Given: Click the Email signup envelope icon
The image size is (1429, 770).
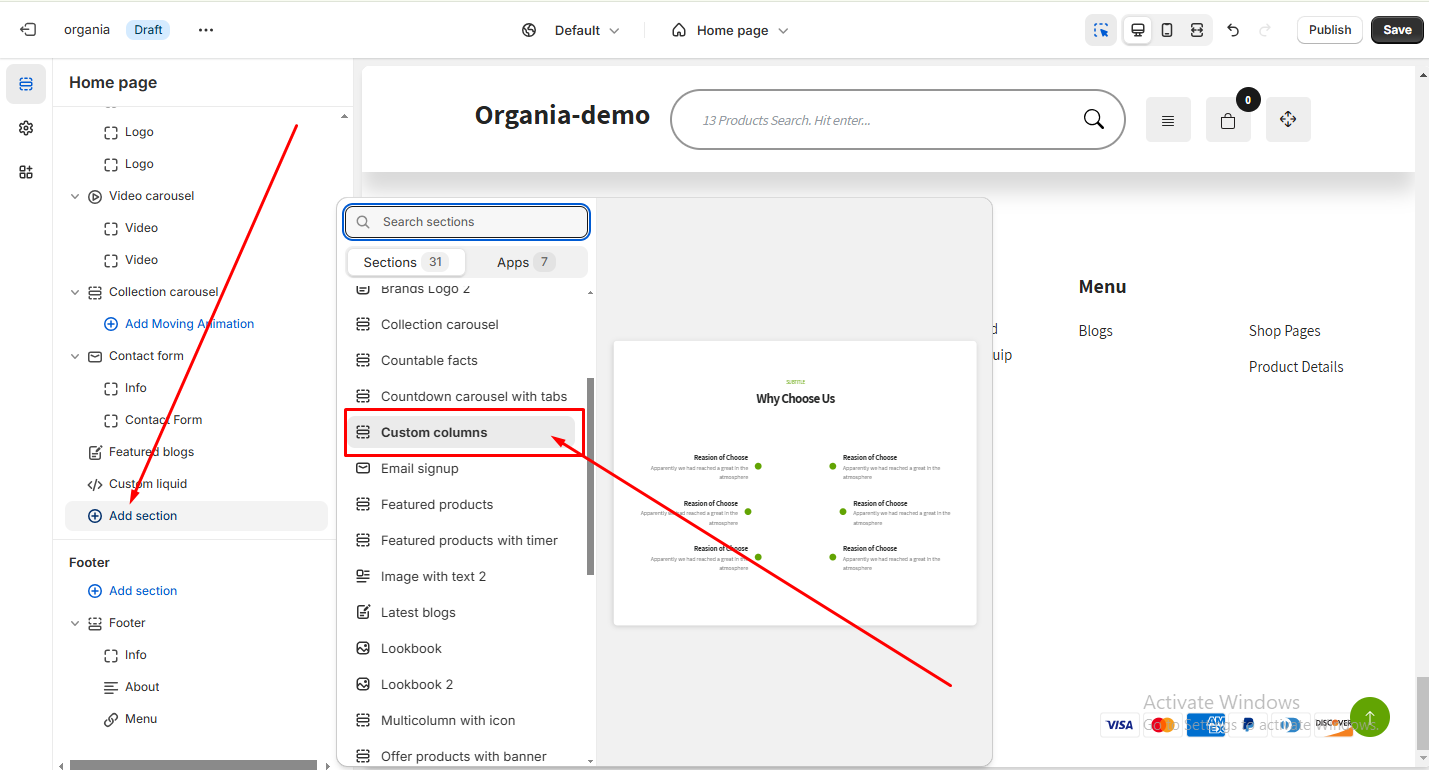Looking at the screenshot, I should tap(363, 468).
